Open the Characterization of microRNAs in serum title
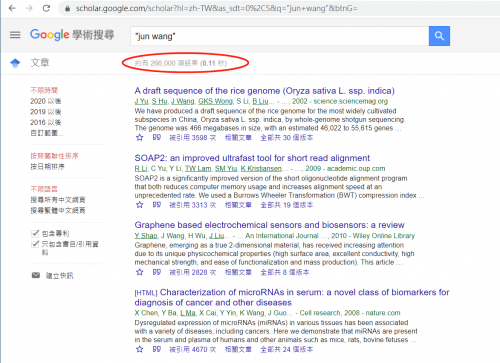This screenshot has width=500, height=363. [292, 297]
